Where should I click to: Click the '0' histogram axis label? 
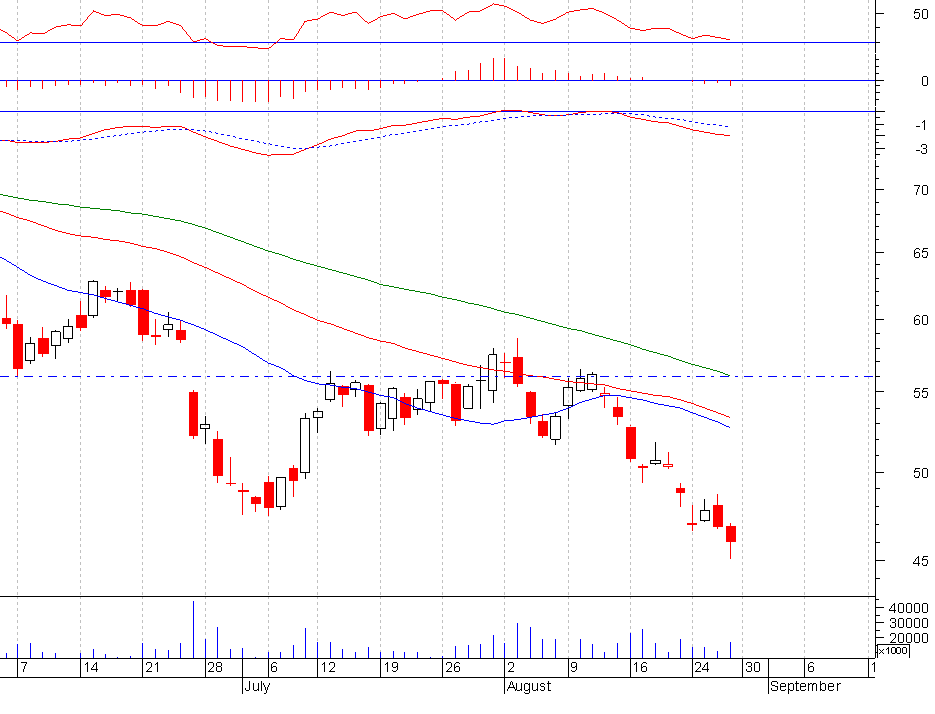(925, 81)
